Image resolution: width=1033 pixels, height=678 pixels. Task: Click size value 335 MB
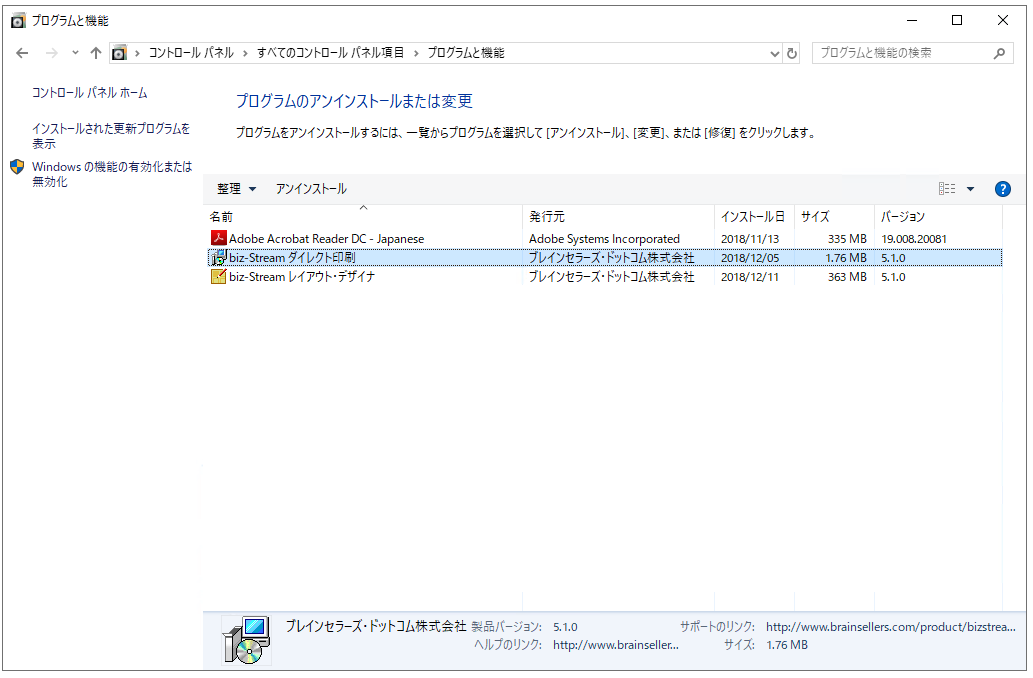(x=847, y=239)
